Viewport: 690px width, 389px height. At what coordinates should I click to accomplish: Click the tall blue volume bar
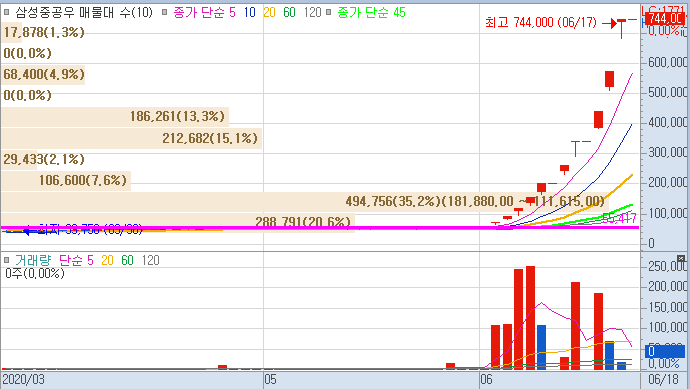[x=541, y=347]
